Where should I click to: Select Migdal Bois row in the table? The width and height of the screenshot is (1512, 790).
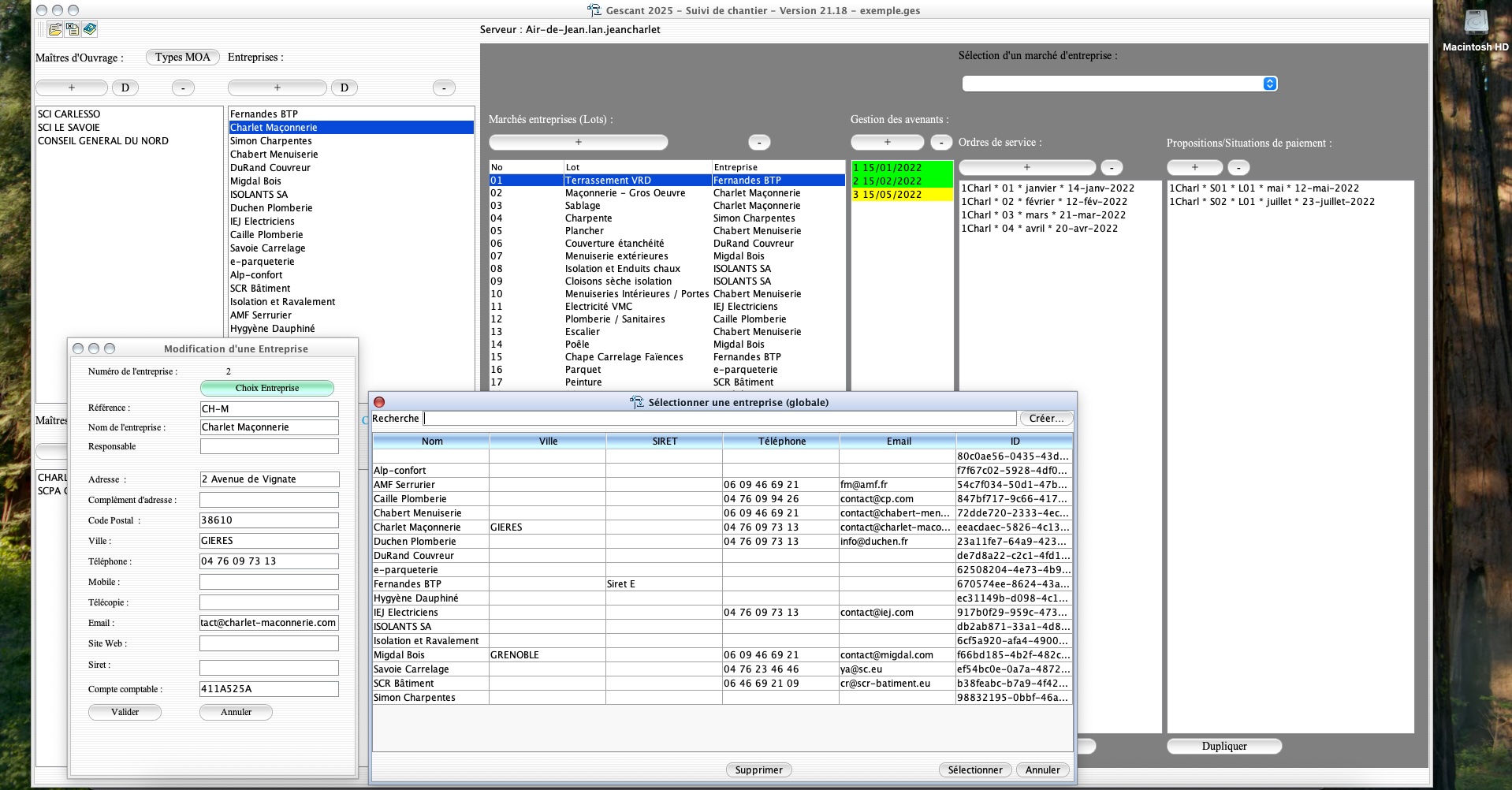(430, 655)
